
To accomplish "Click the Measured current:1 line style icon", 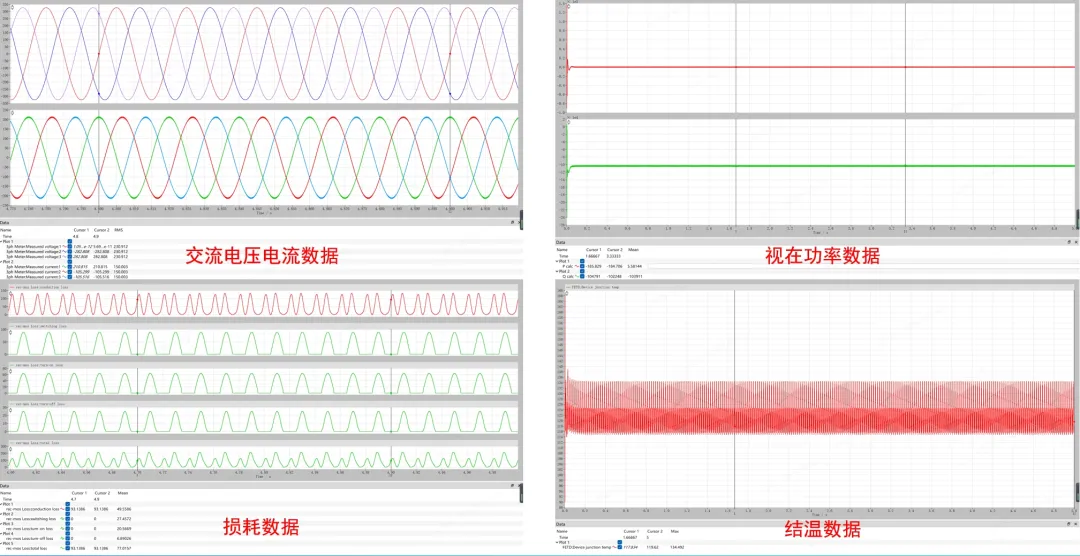I will [63, 267].
